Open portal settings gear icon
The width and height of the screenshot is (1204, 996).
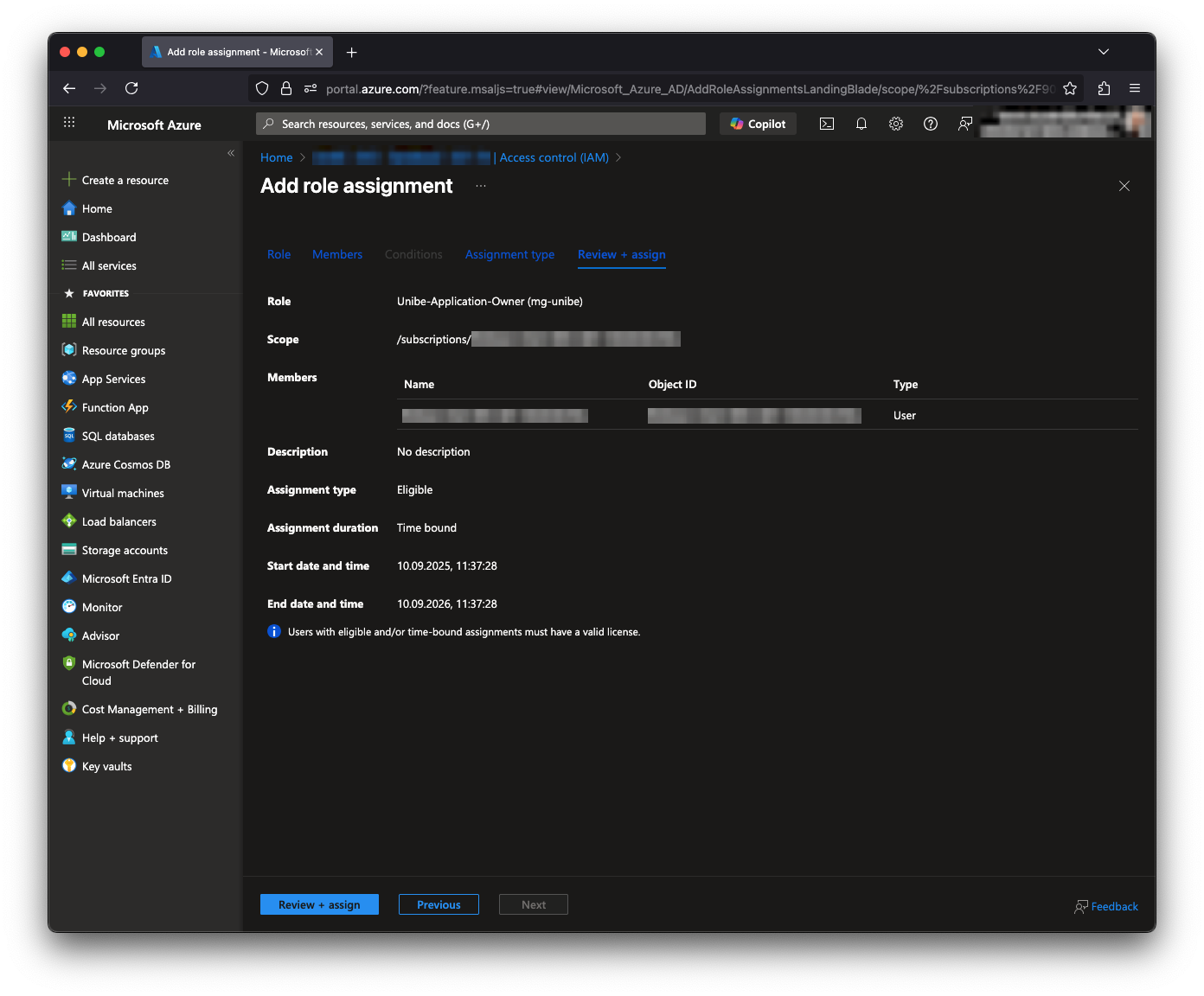[896, 124]
